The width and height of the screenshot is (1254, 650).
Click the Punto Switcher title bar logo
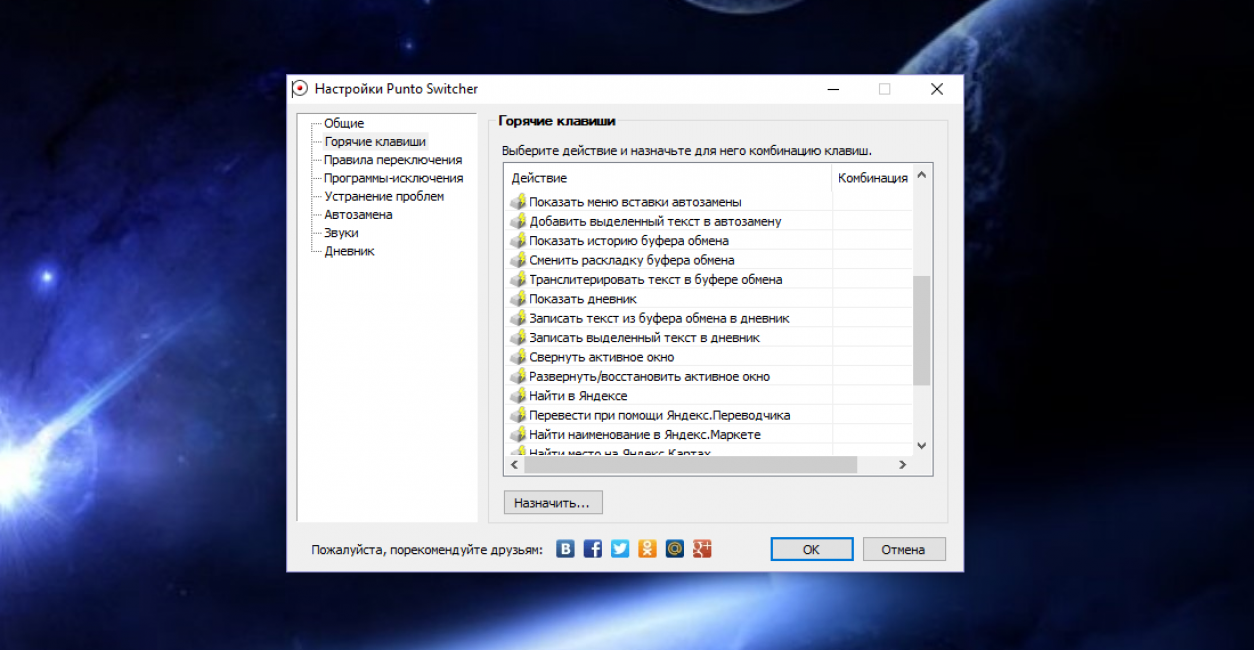(x=300, y=88)
